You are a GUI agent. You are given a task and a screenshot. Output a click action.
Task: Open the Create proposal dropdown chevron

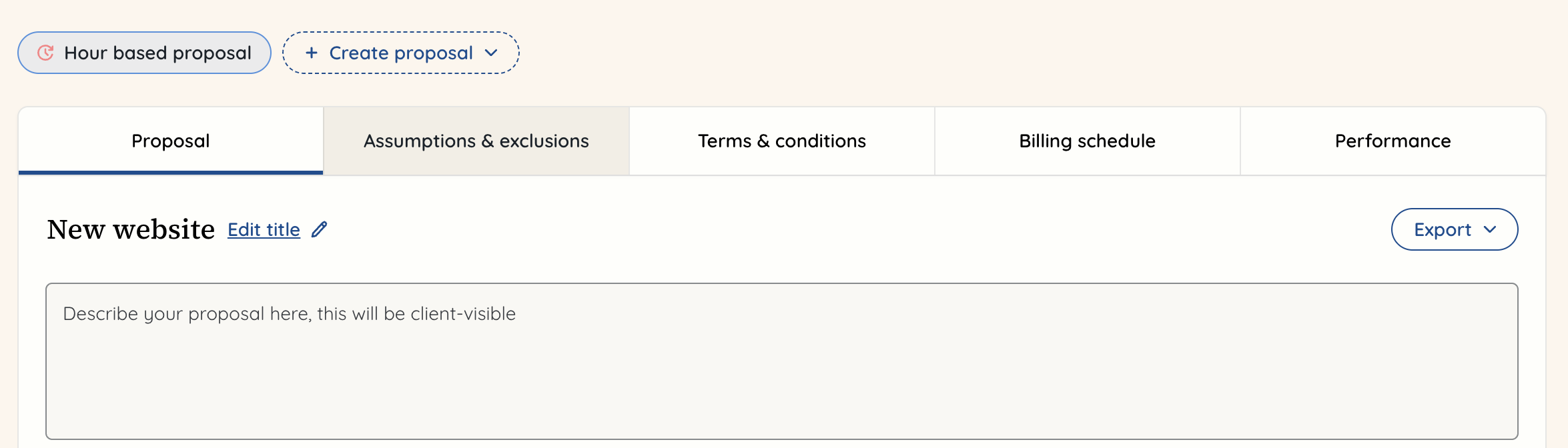492,53
